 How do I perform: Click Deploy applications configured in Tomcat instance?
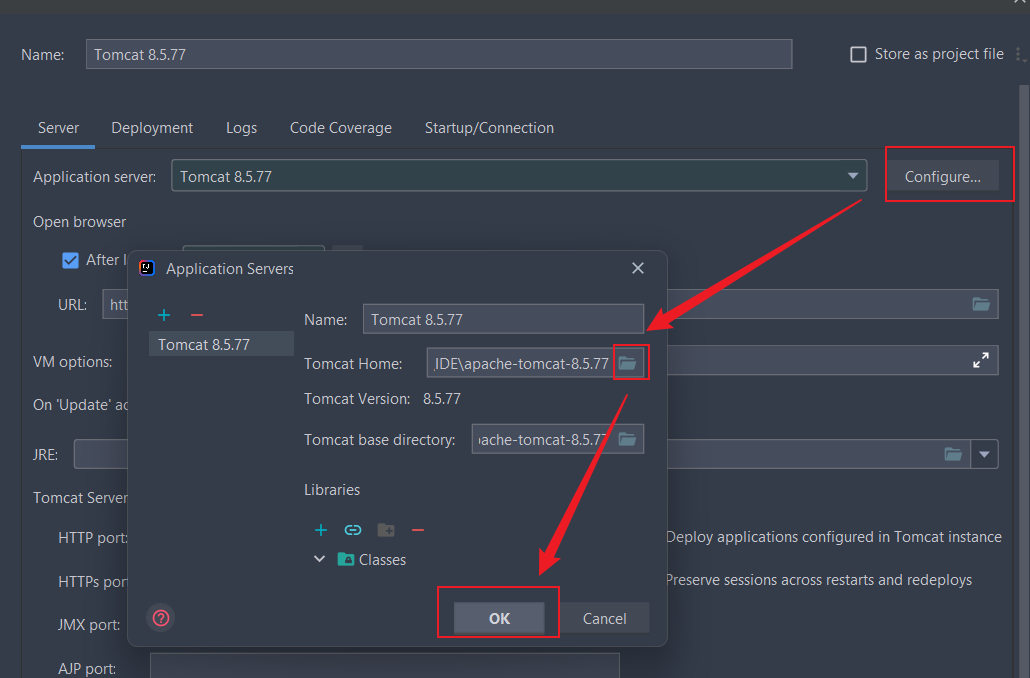[834, 537]
